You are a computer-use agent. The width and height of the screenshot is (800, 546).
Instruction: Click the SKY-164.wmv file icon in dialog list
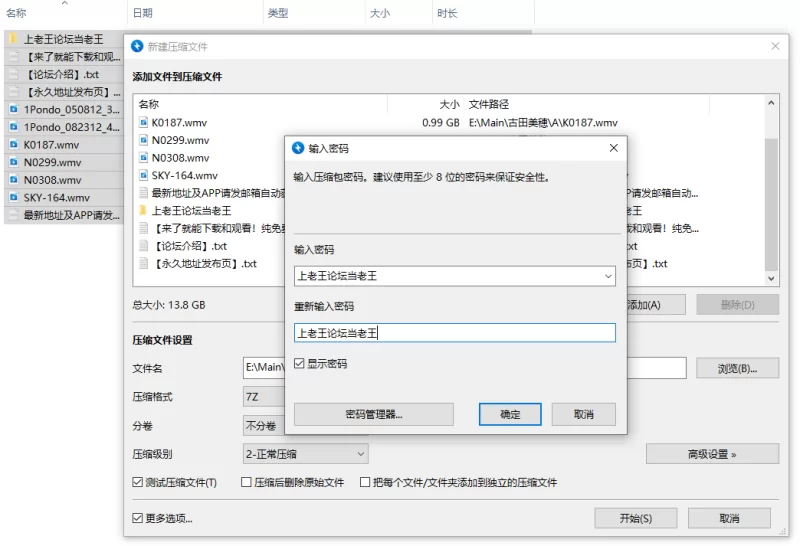(144, 176)
